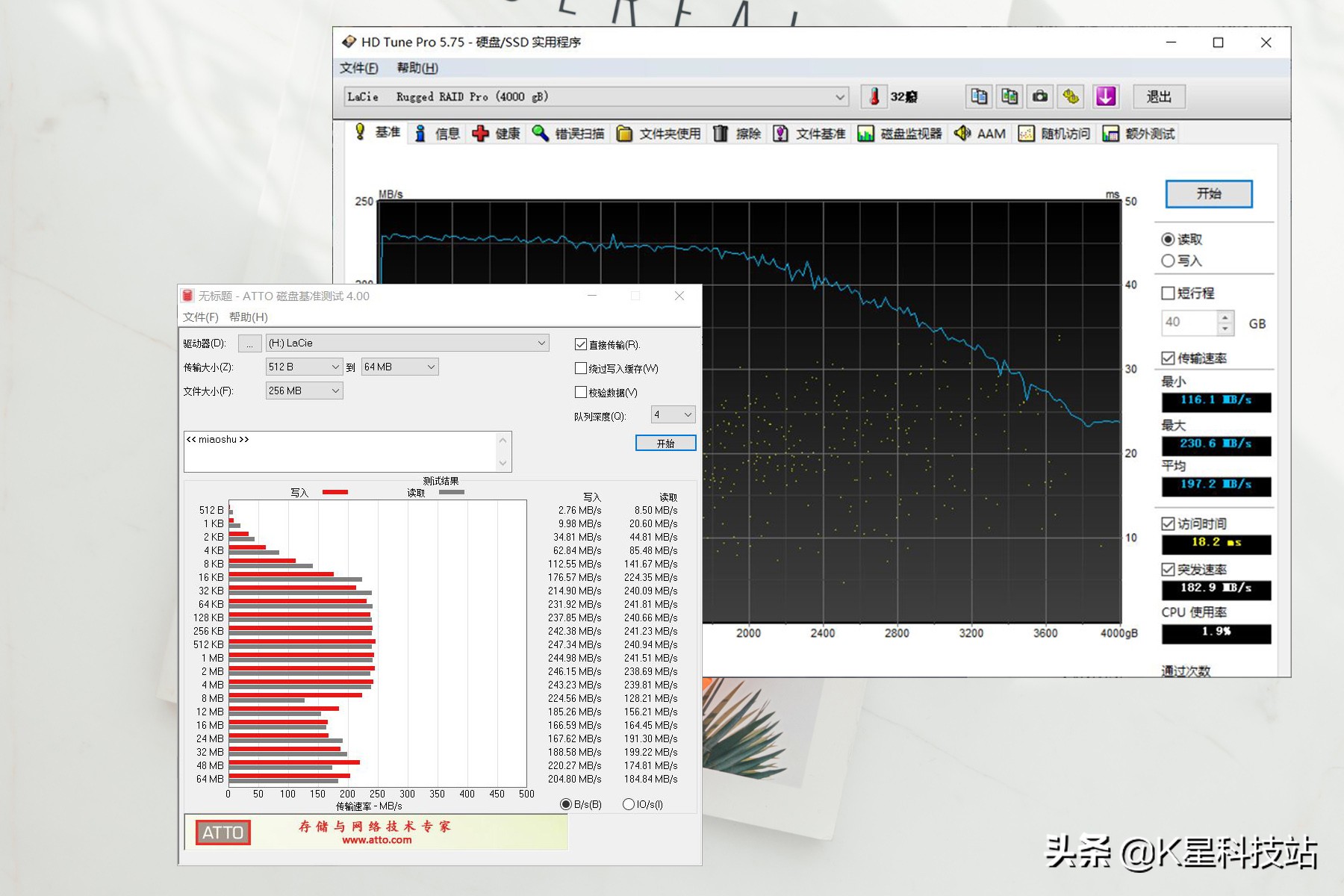Click the copy text to clipboard icon
The image size is (1344, 896).
pos(978,96)
